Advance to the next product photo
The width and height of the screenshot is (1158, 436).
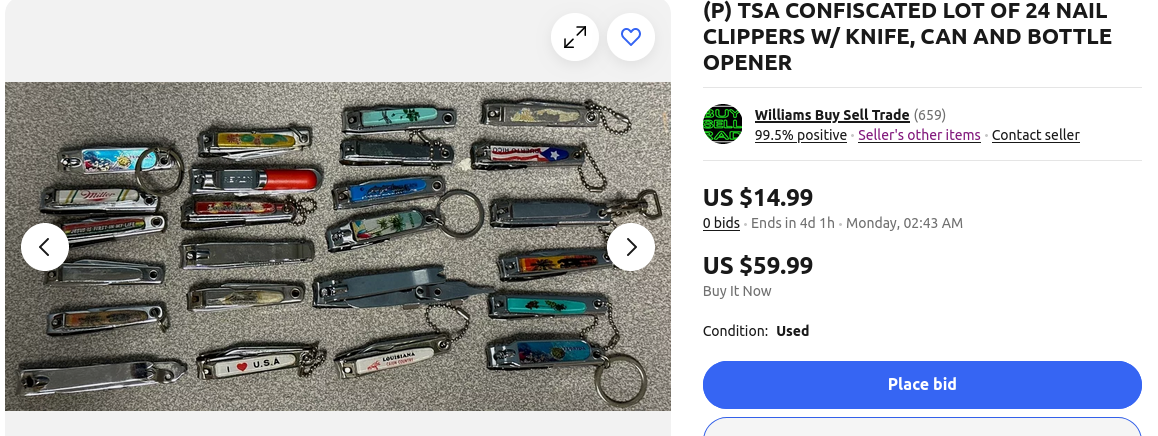click(x=631, y=247)
